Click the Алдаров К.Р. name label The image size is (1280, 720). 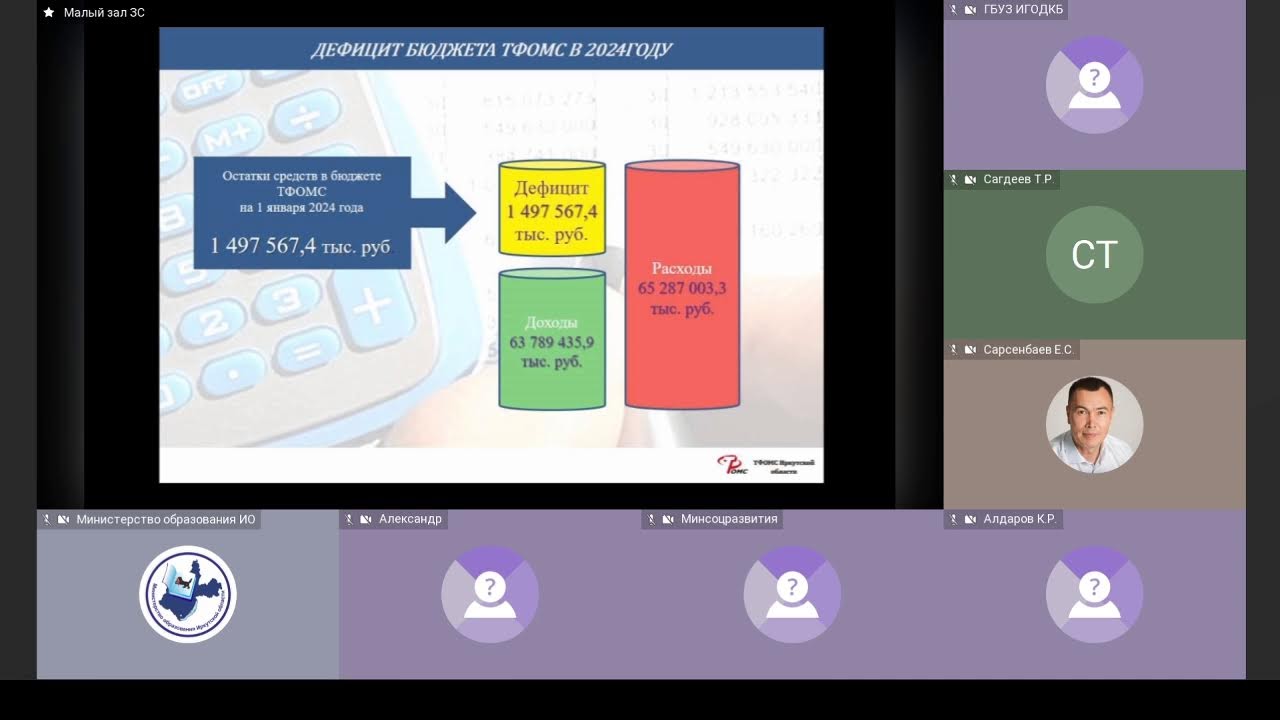click(x=1020, y=520)
